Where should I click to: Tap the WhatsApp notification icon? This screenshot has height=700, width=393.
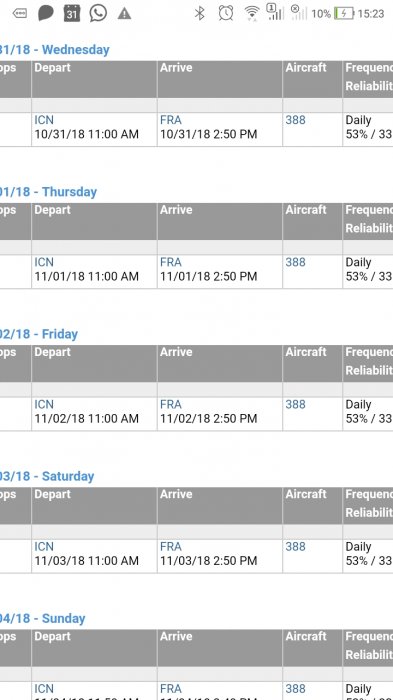pyautogui.click(x=98, y=13)
